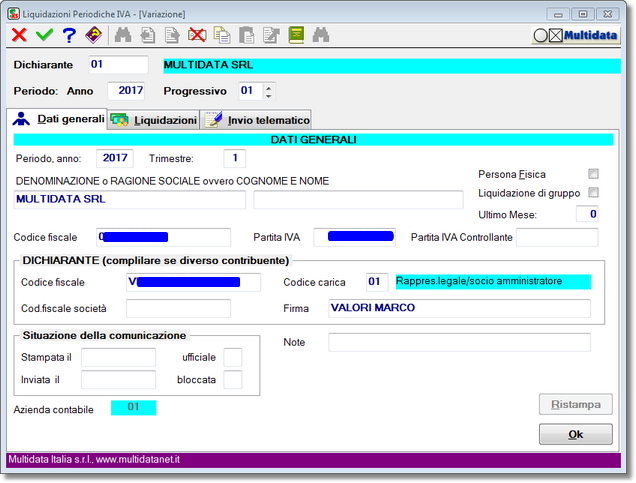636x483 pixels.
Task: Toggle the Liquidazione di gruppo checkbox
Action: (x=593, y=192)
